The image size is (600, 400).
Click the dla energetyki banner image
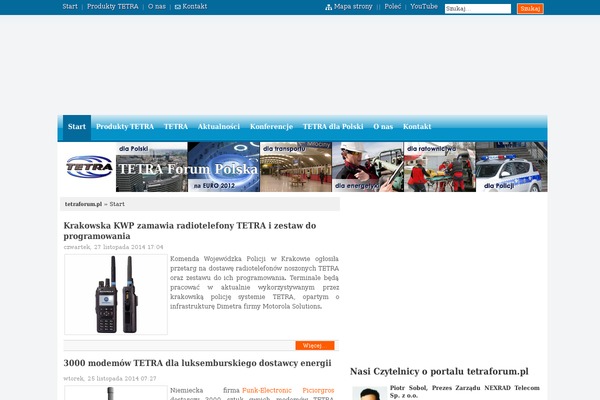[x=368, y=167]
